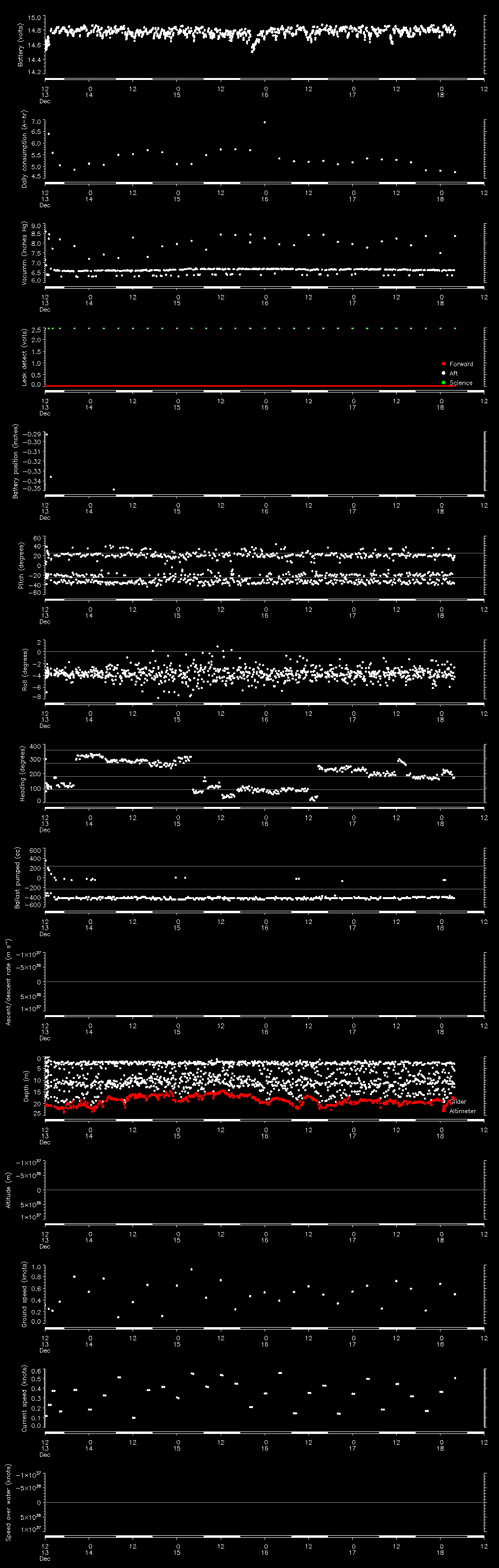This screenshot has height=1568, width=499.
Task: Click the green Science legend dot
Action: [x=443, y=382]
